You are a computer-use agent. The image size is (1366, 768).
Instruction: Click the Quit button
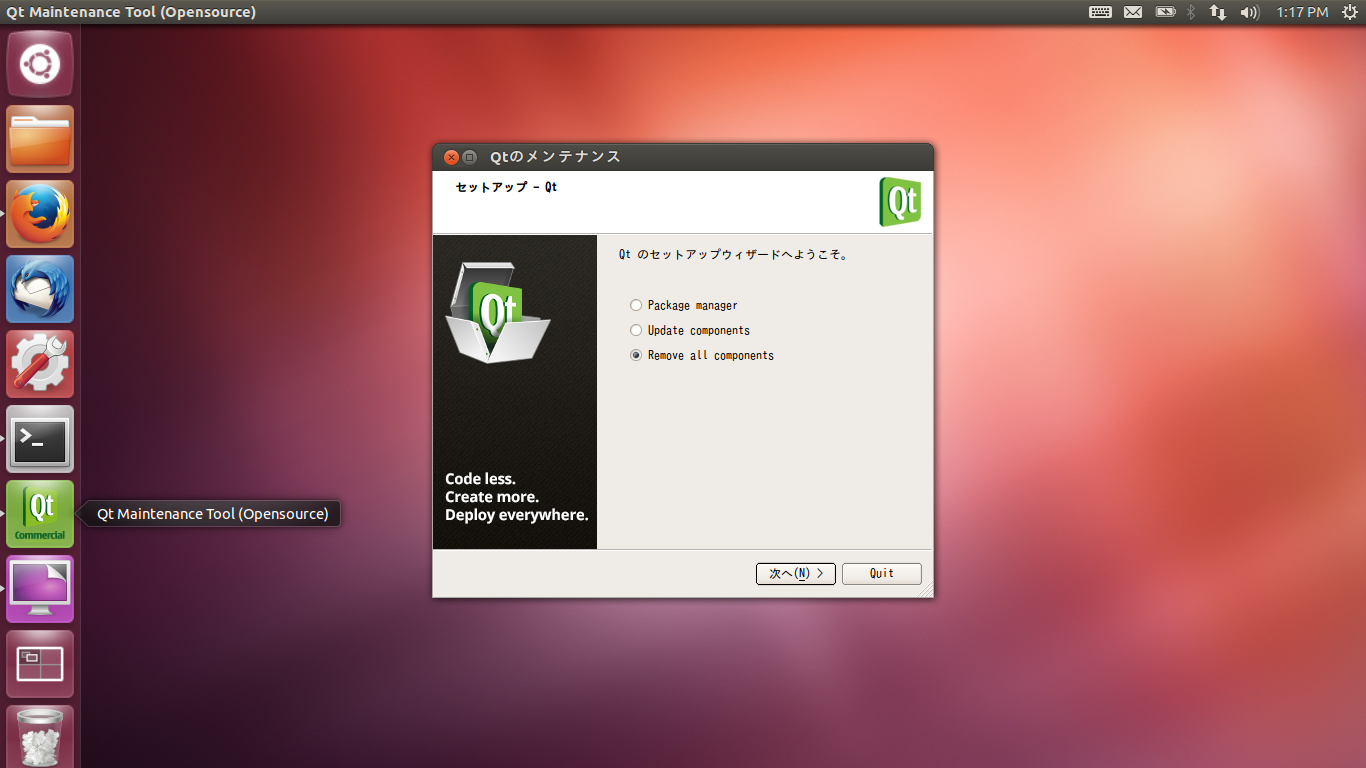[881, 574]
